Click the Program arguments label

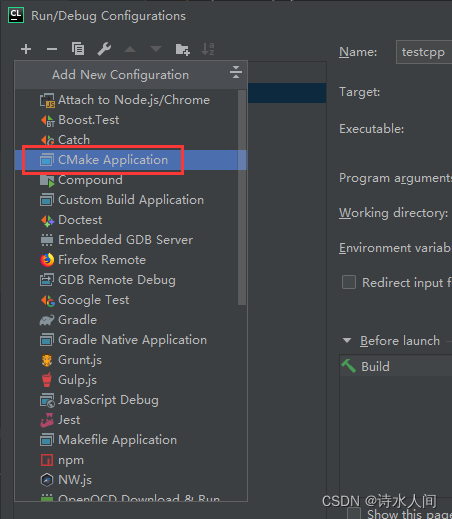click(x=395, y=178)
